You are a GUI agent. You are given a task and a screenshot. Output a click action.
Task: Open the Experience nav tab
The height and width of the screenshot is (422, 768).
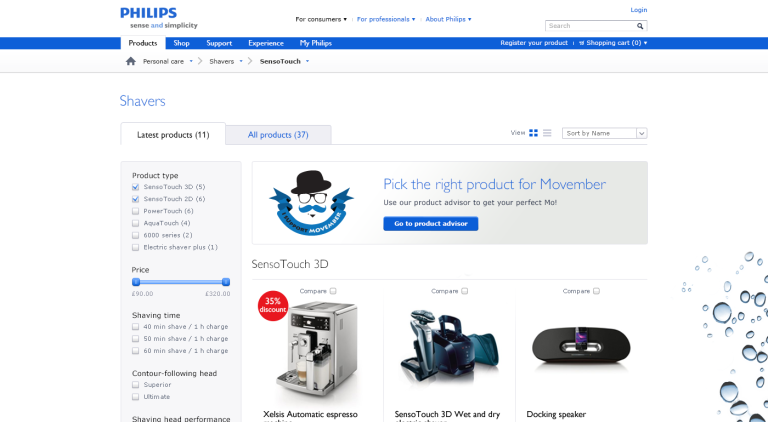tap(266, 43)
